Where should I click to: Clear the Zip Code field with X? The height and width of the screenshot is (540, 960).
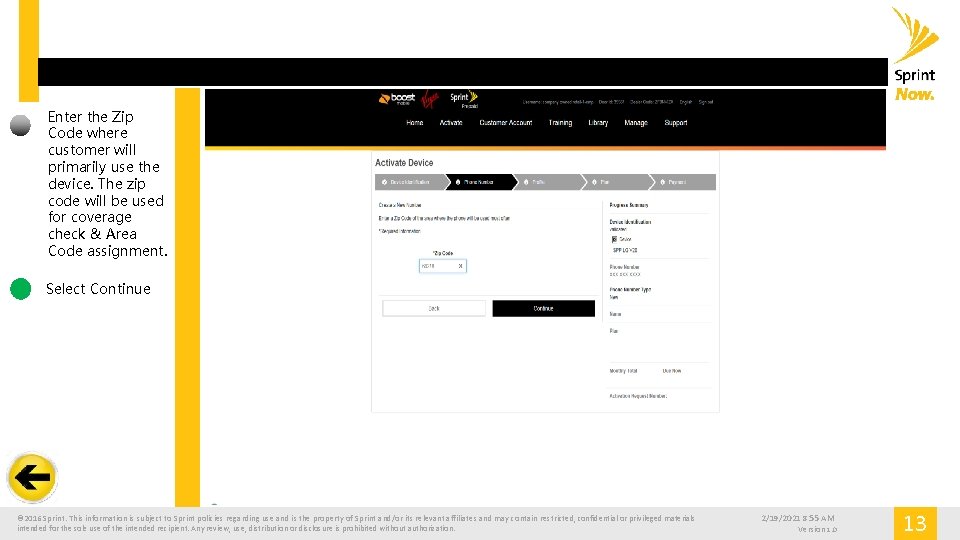coord(460,266)
